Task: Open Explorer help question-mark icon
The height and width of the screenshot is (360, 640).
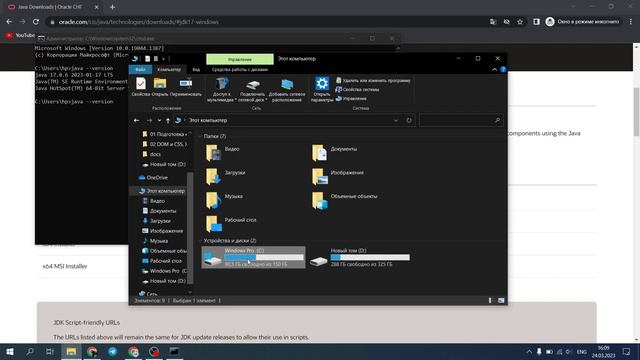Action: 503,69
